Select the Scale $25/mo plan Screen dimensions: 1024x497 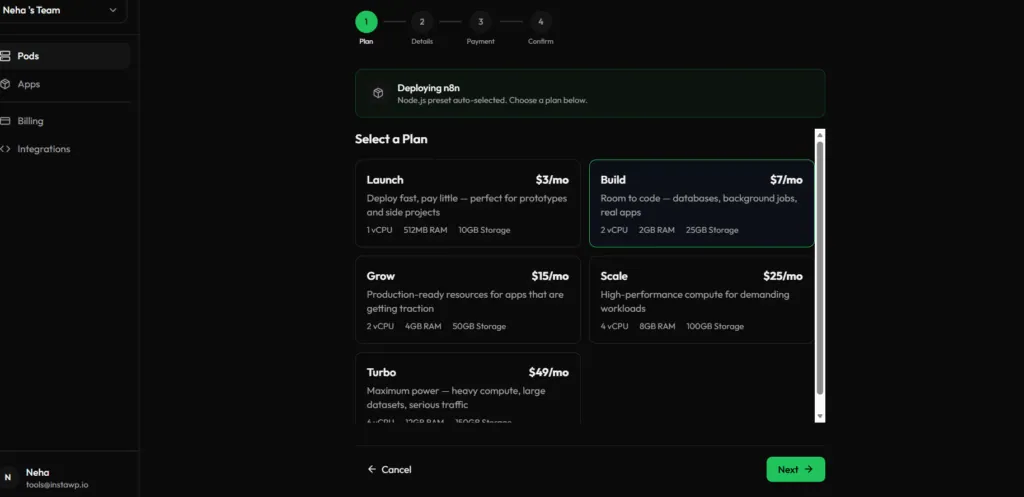pos(701,299)
